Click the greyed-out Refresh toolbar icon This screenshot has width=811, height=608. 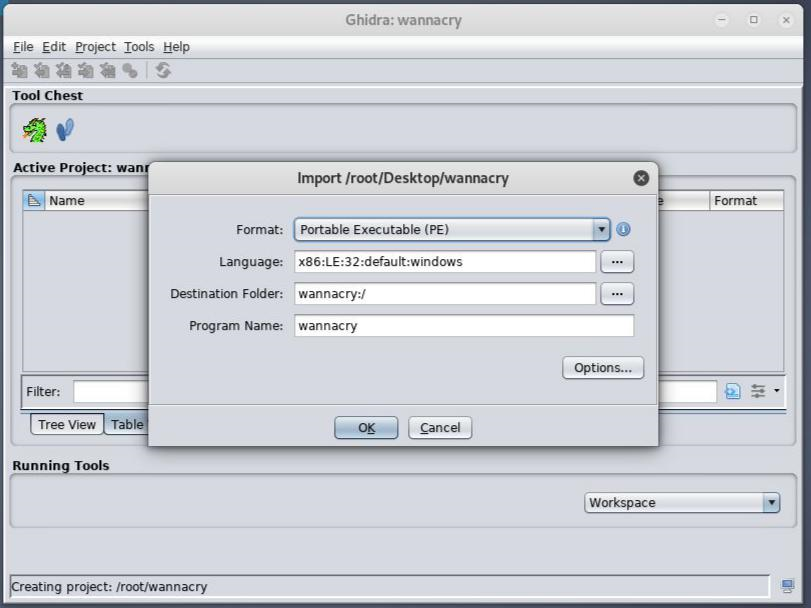click(x=163, y=70)
